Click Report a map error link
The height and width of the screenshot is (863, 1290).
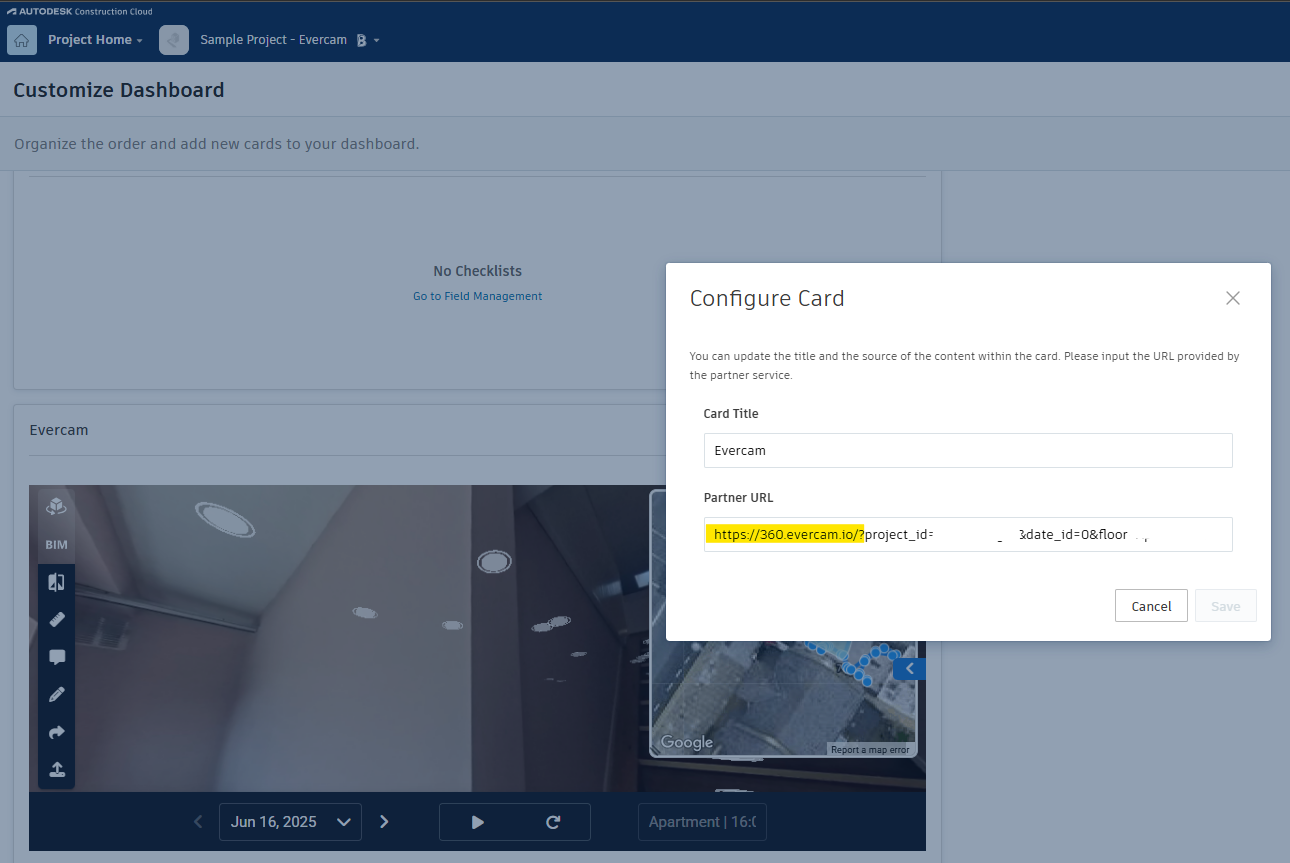coord(870,750)
